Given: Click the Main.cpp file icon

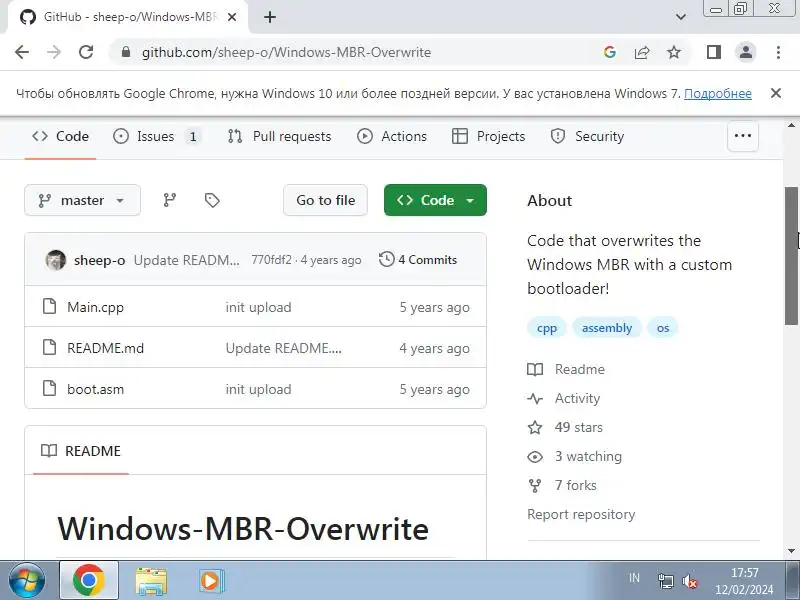Looking at the screenshot, I should [49, 307].
